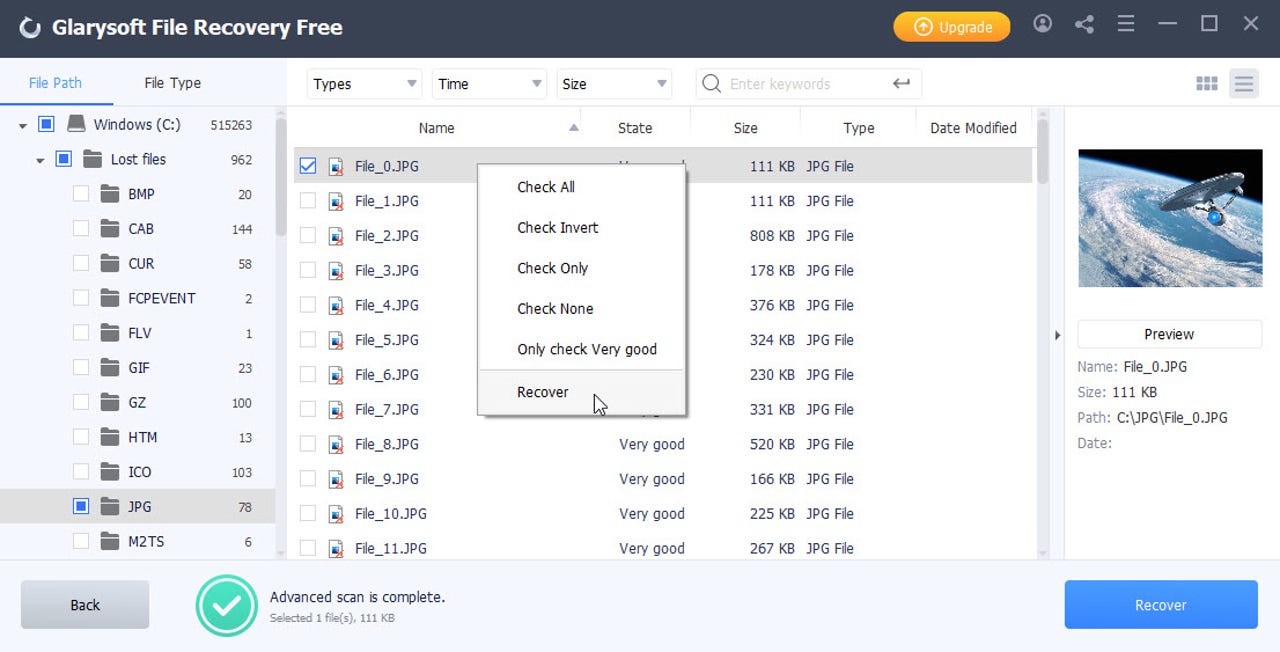
Task: Click the share icon in title bar
Action: click(x=1084, y=24)
